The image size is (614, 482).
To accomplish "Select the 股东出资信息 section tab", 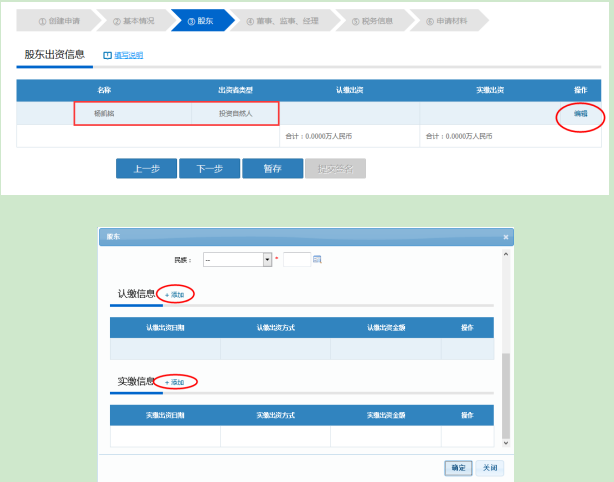I will pos(54,54).
